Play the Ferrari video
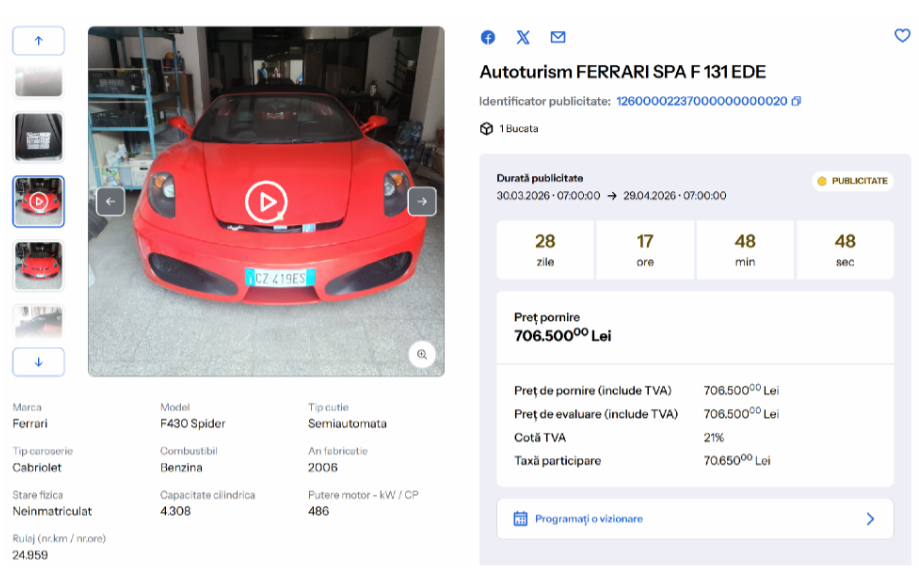 tap(266, 202)
